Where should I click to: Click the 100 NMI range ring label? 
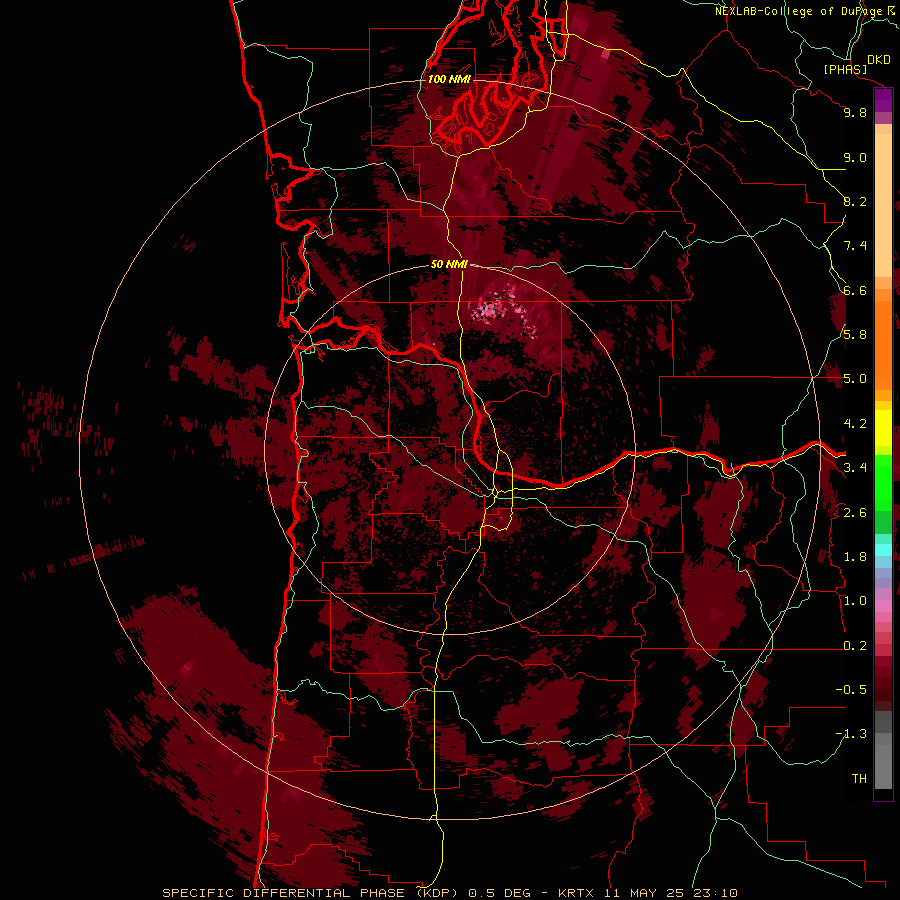point(449,79)
